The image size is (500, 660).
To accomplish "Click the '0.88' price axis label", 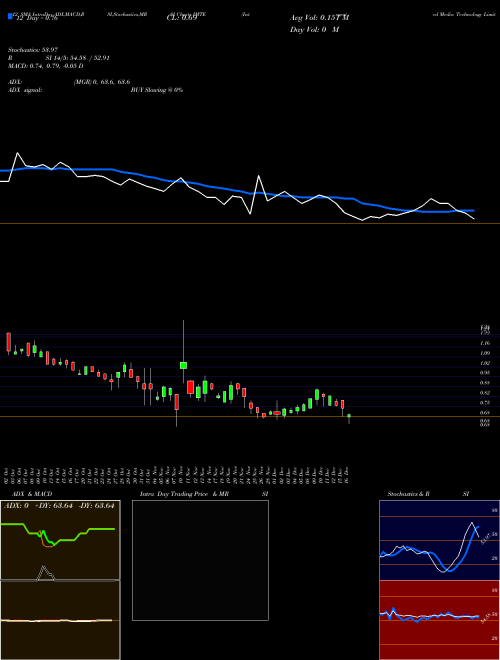I will point(485,383).
